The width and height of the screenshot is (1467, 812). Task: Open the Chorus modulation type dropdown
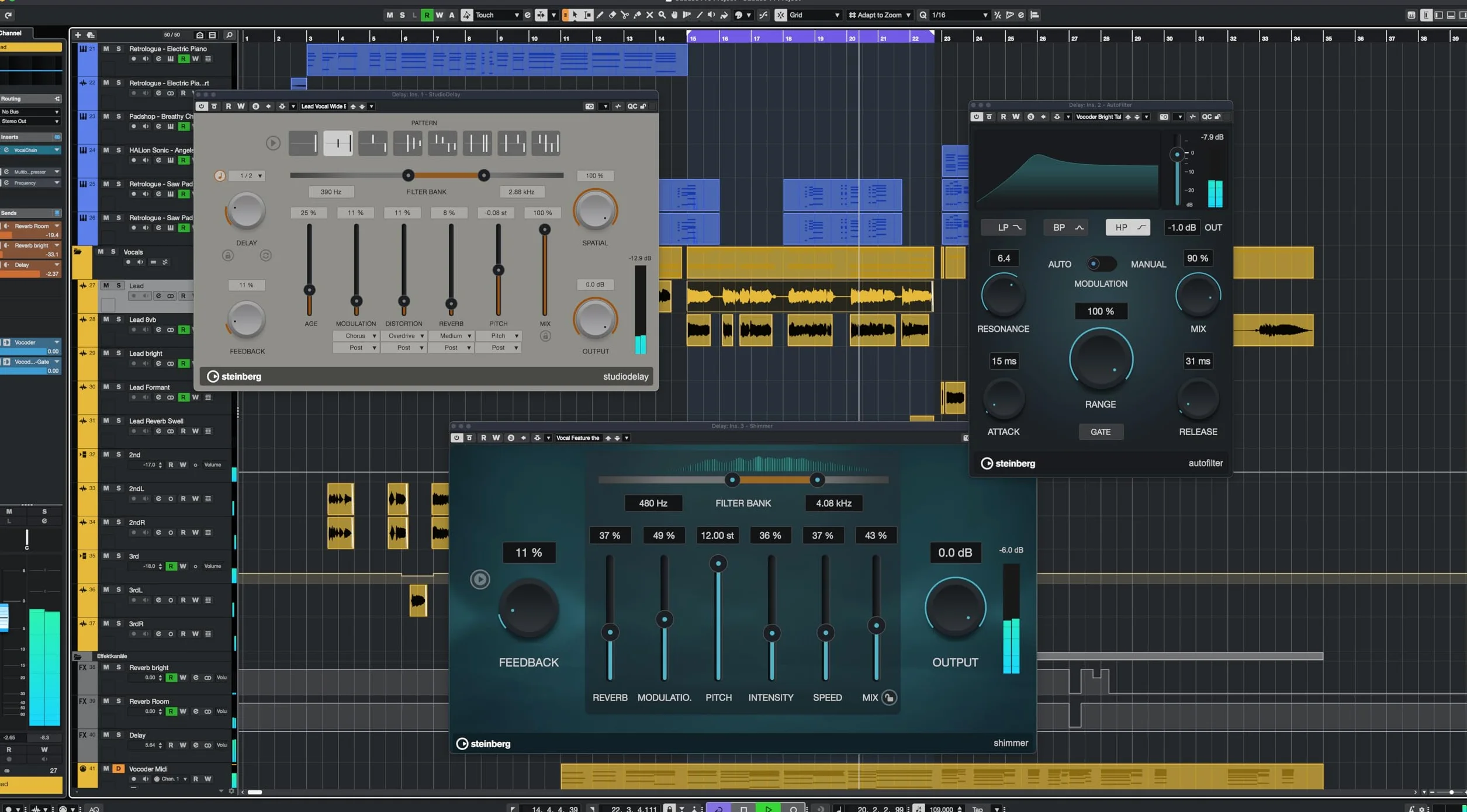click(355, 336)
